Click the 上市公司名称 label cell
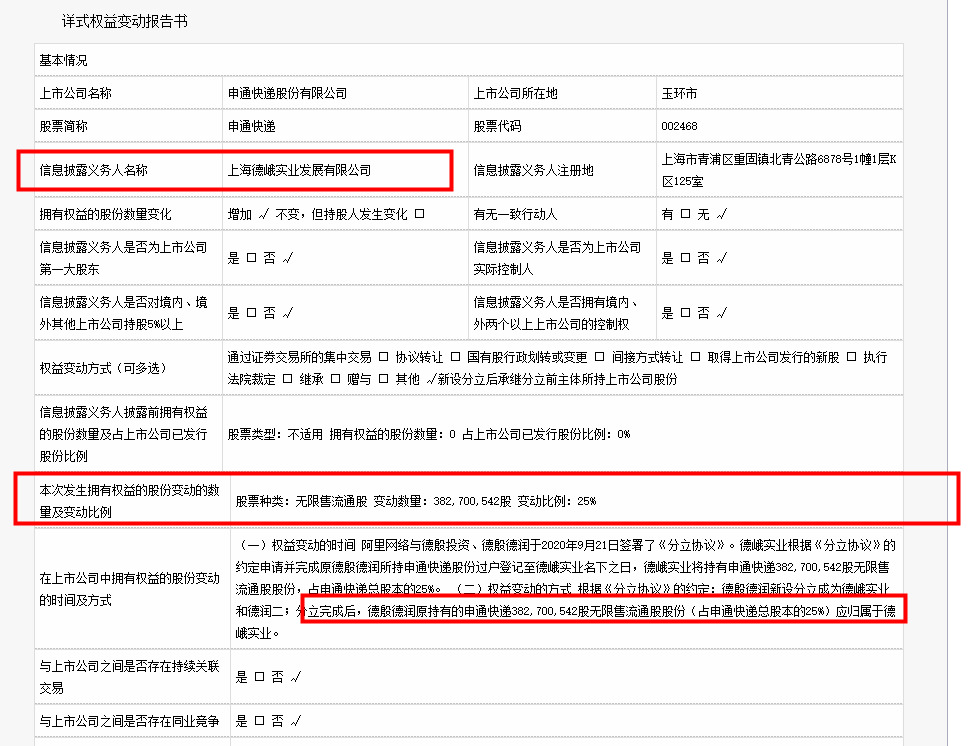Image resolution: width=974 pixels, height=746 pixels. pos(129,93)
